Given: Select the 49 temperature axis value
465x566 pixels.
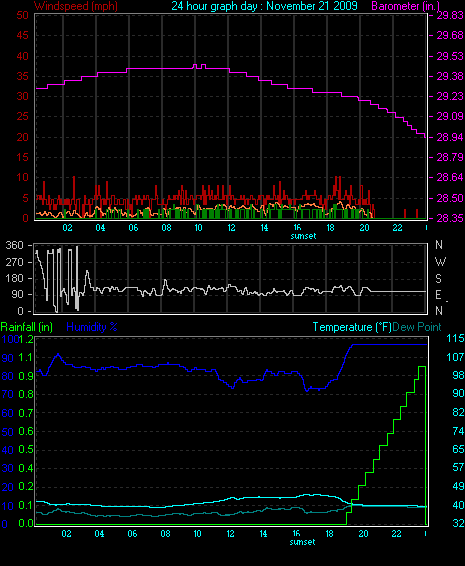Looking at the screenshot, I should [458, 486].
